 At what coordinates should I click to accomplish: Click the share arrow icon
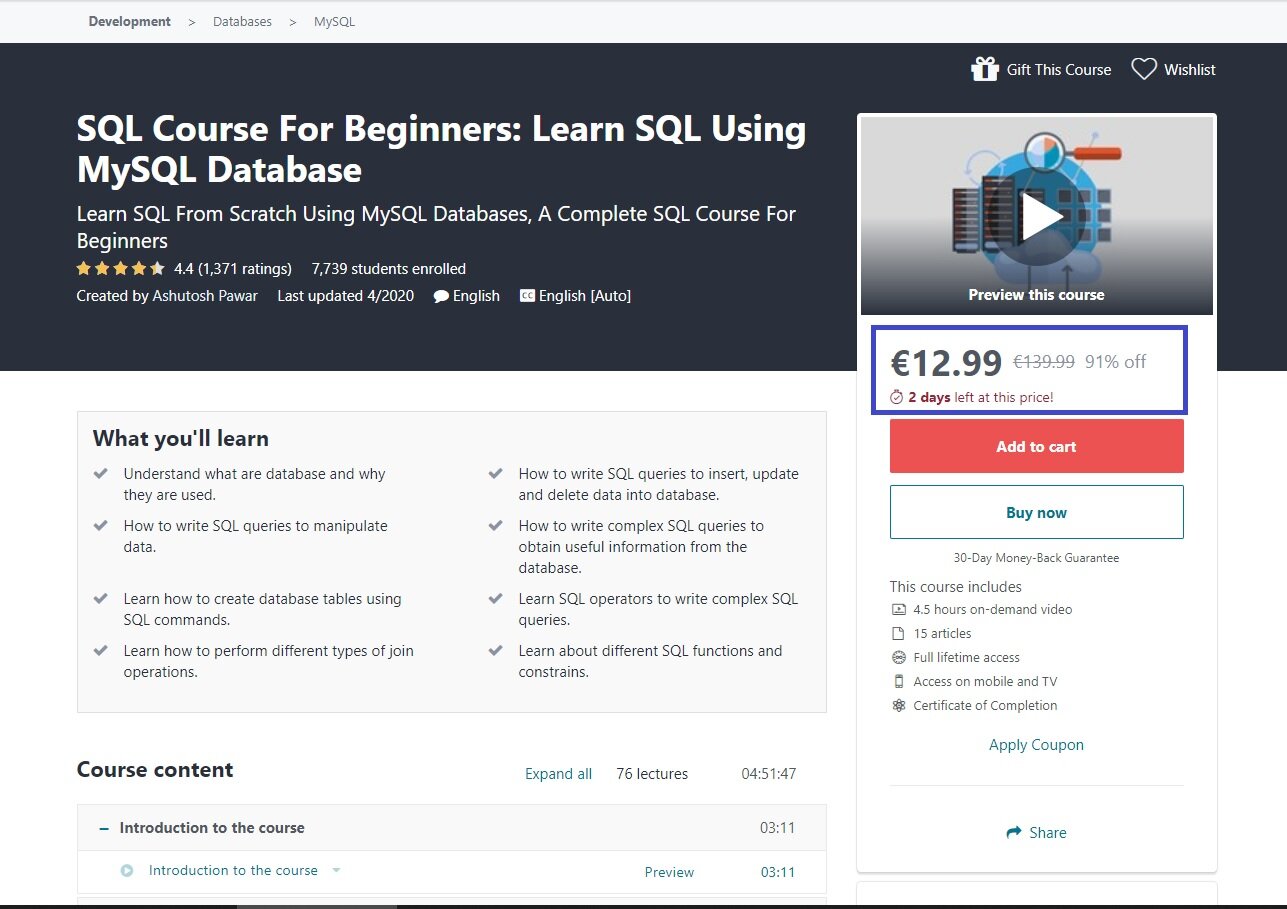pos(1014,832)
